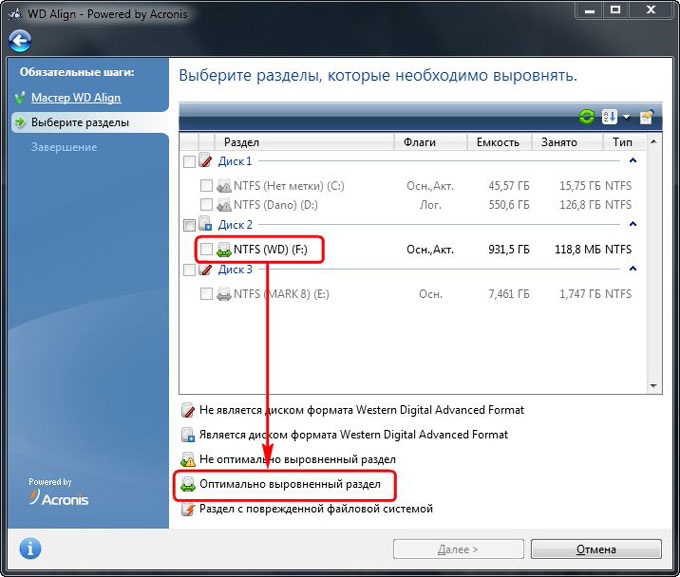The image size is (680, 577).
Task: Click the partition icon of NTFS (C:)
Action: [x=224, y=186]
